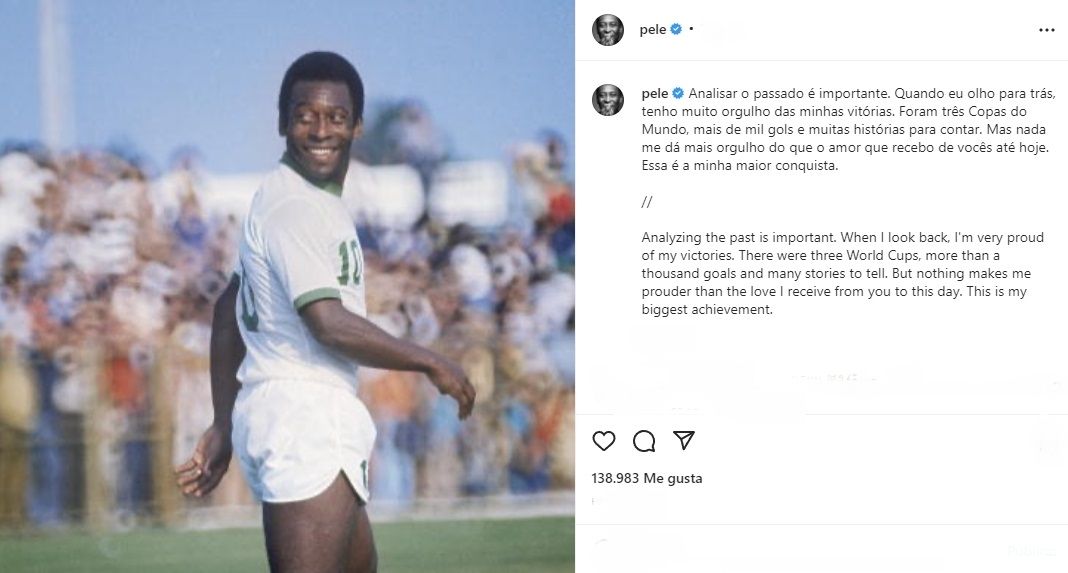This screenshot has width=1068, height=573.
Task: Click the profile avatar next to the caption
Action: [607, 100]
